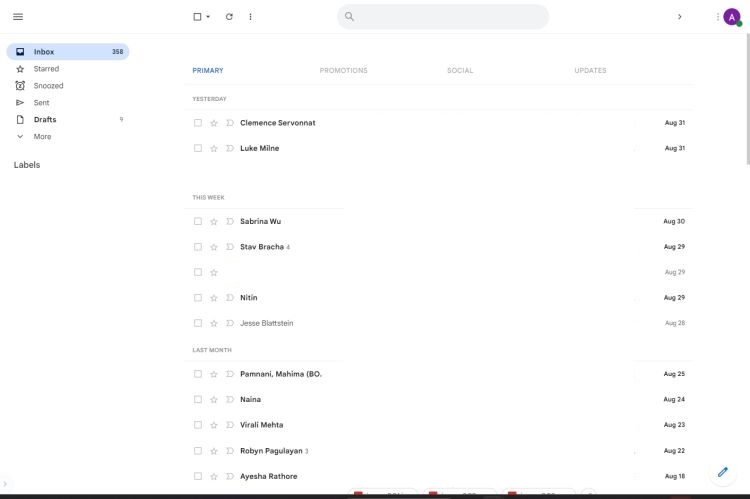750x499 pixels.
Task: Star the Sabrina Wu email
Action: coord(214,222)
